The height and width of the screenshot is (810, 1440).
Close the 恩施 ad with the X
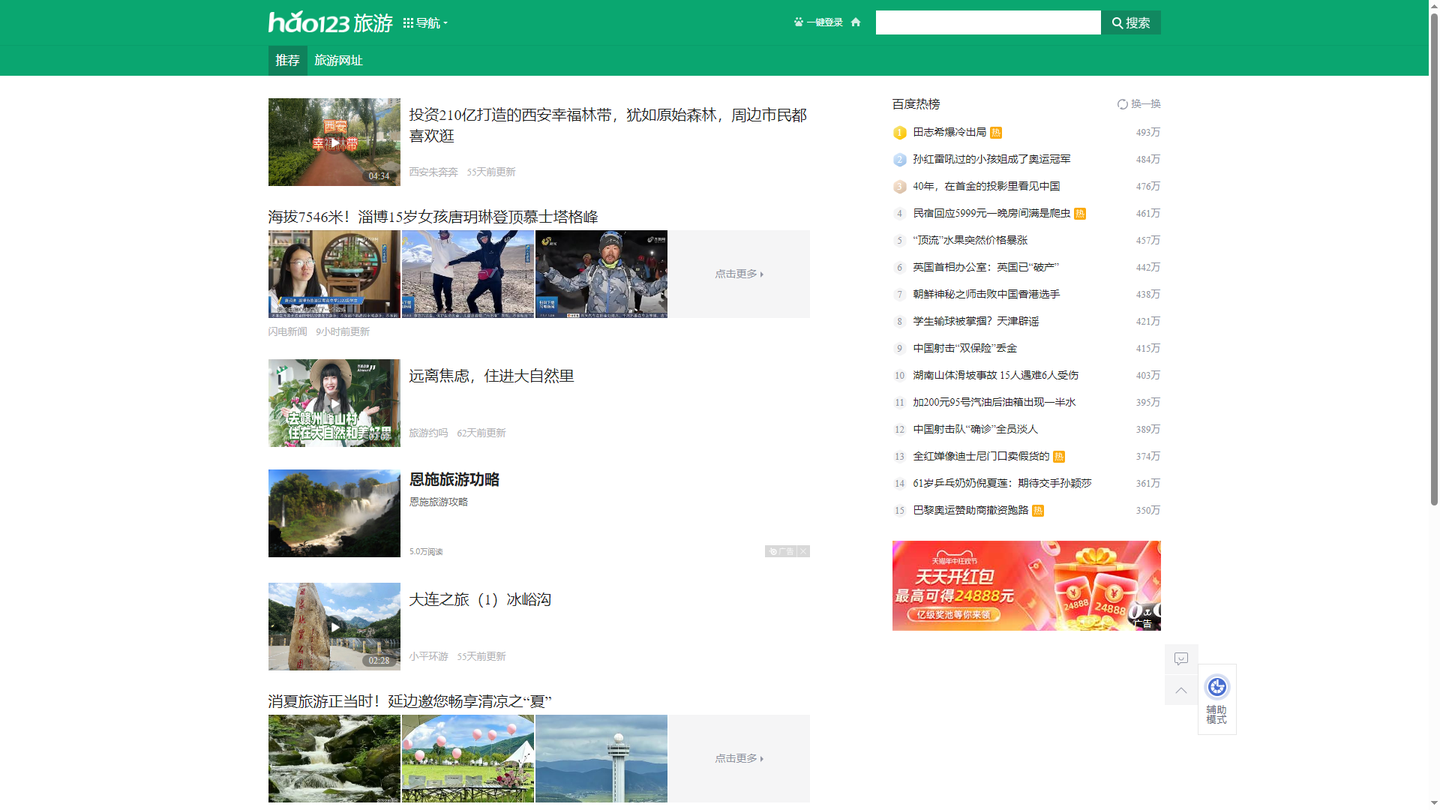803,551
